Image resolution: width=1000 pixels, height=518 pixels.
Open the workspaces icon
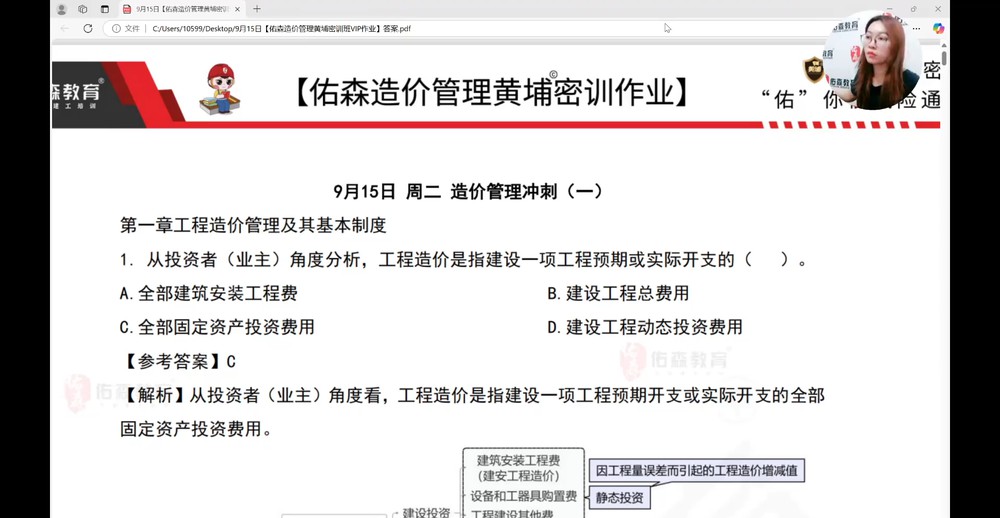click(82, 9)
